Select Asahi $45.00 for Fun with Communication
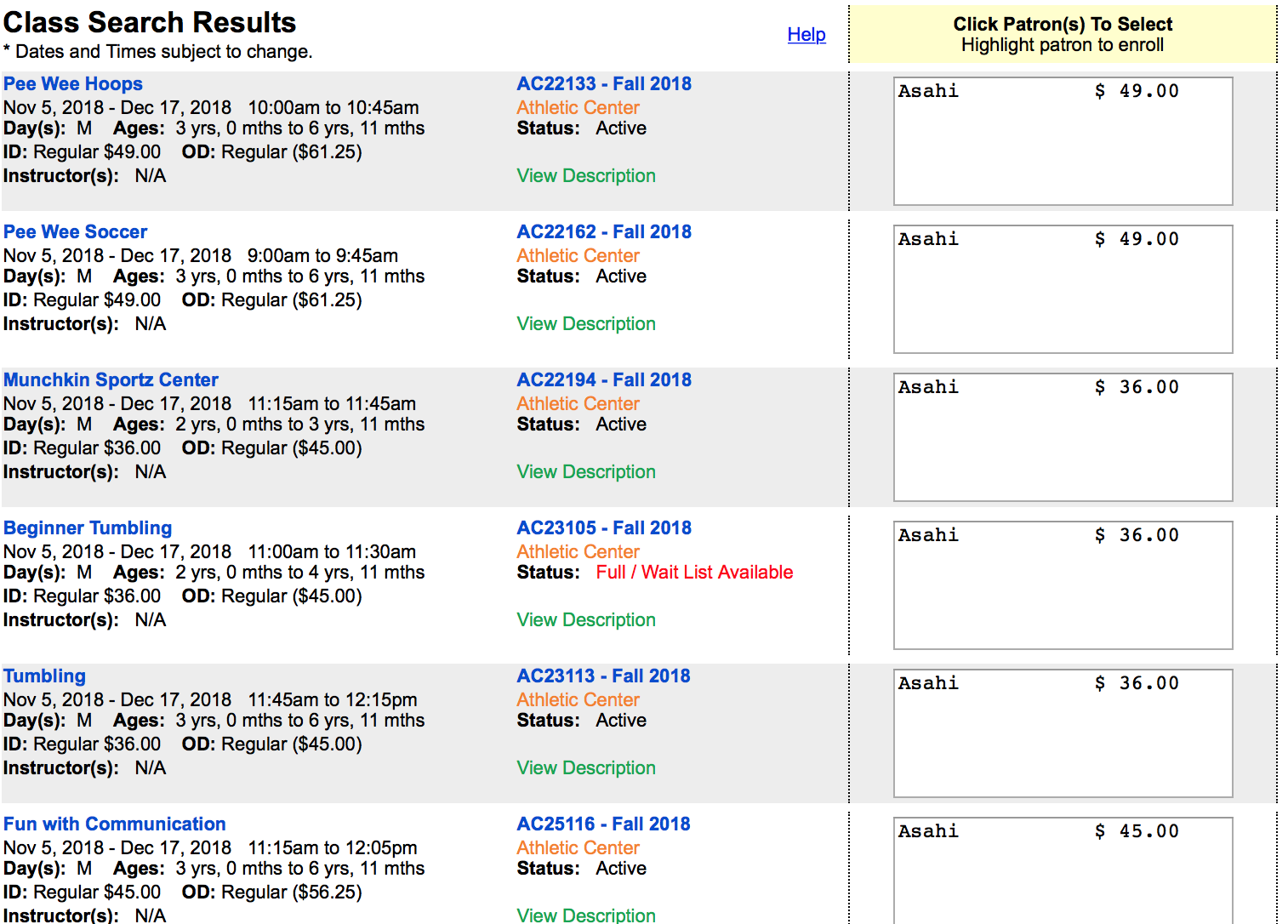 click(x=1038, y=832)
